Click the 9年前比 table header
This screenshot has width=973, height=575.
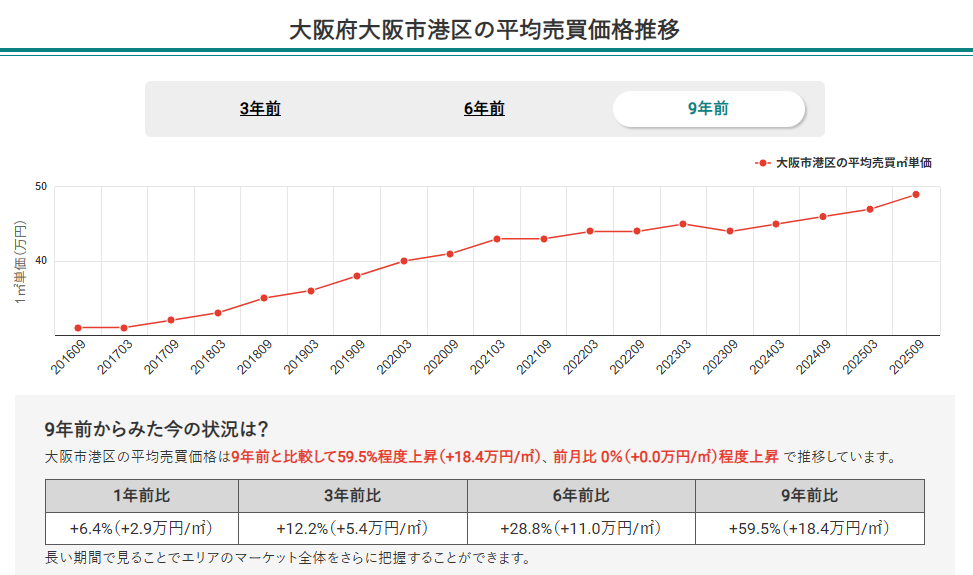[809, 496]
